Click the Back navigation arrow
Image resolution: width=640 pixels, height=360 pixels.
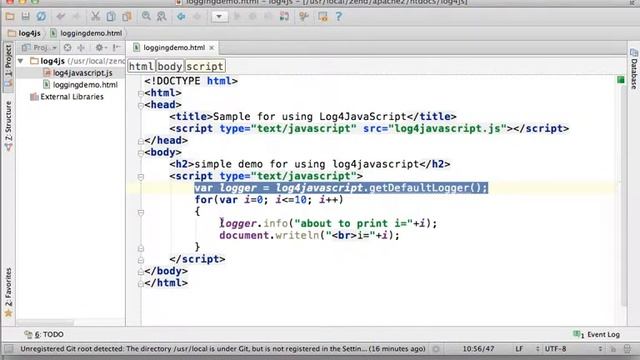181,16
